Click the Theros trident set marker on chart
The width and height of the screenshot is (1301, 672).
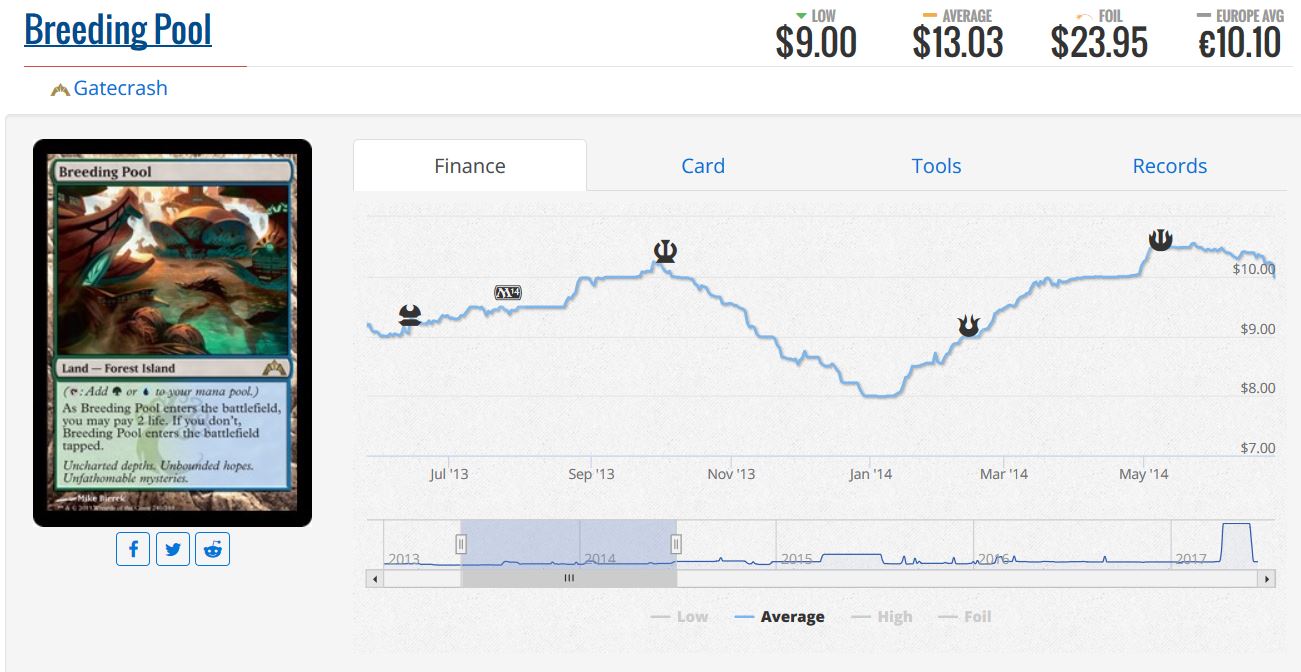[664, 250]
